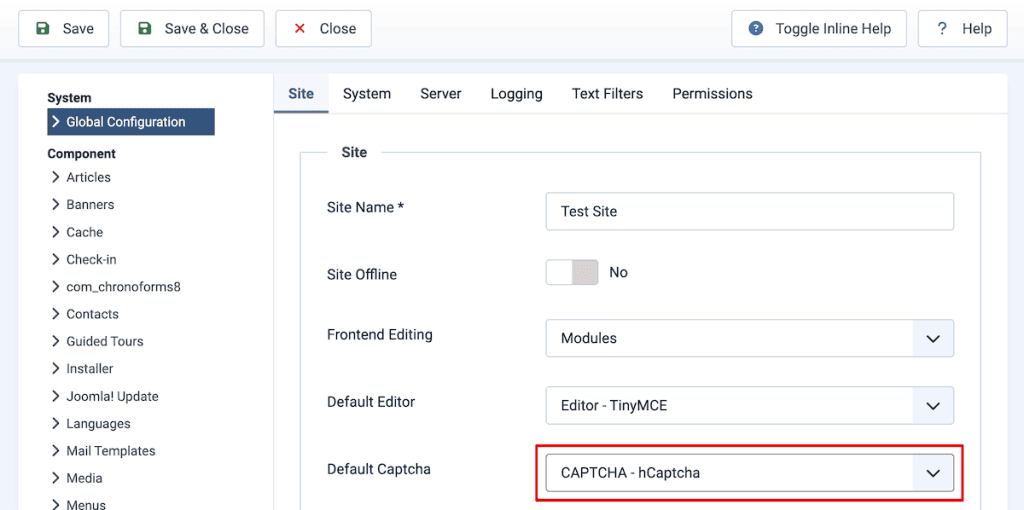Viewport: 1024px width, 510px height.
Task: Switch to the Site tab
Action: (x=301, y=93)
